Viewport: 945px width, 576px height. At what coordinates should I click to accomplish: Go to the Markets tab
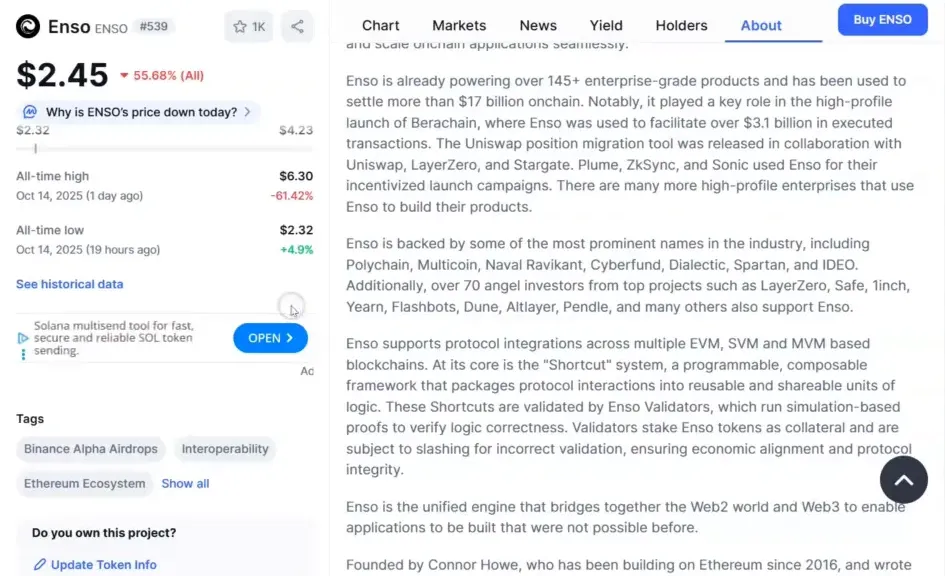459,26
